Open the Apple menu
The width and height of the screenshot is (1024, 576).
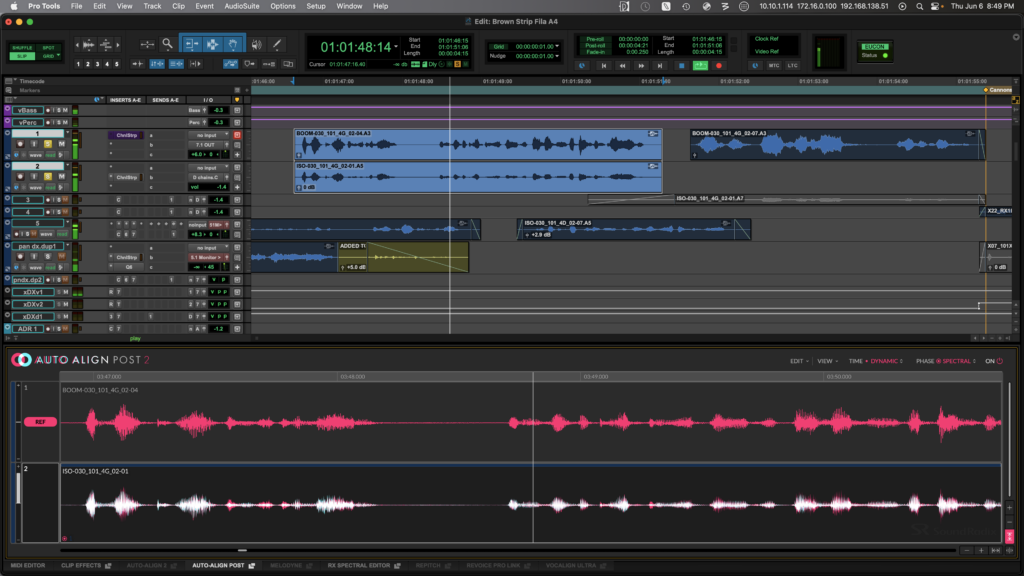pyautogui.click(x=14, y=6)
